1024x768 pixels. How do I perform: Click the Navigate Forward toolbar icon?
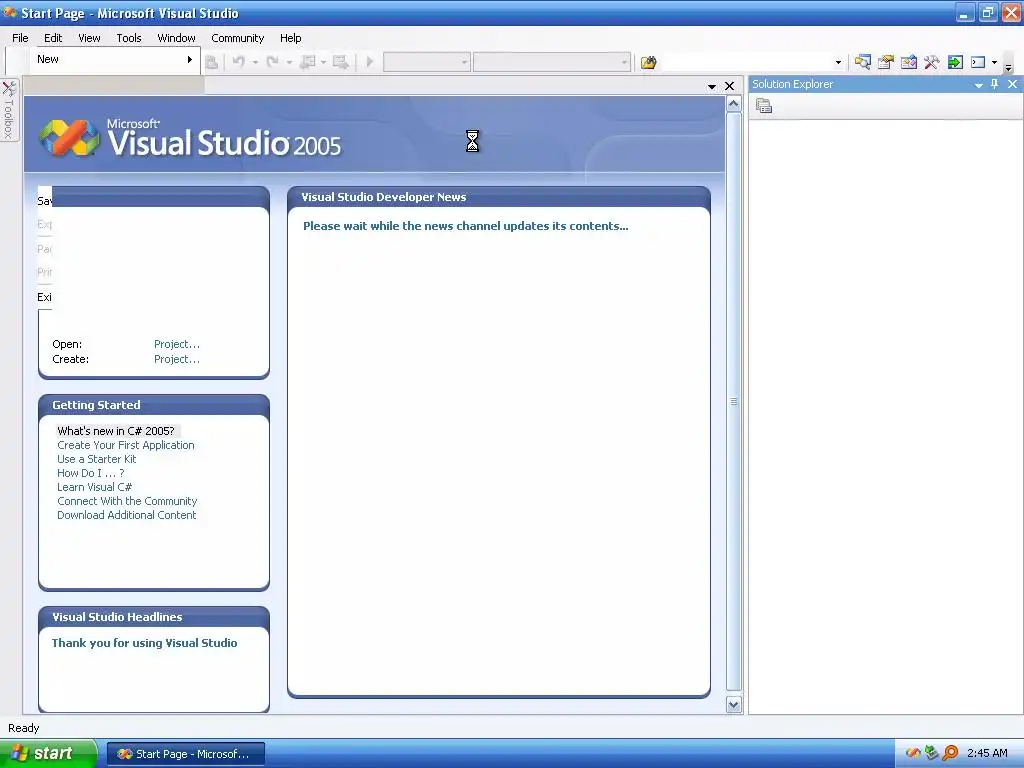tap(340, 62)
